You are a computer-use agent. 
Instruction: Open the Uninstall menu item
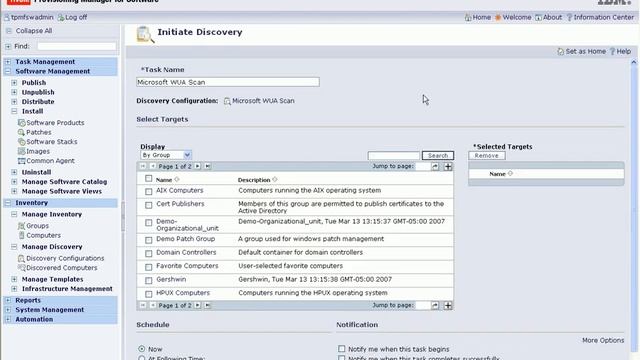tap(36, 172)
